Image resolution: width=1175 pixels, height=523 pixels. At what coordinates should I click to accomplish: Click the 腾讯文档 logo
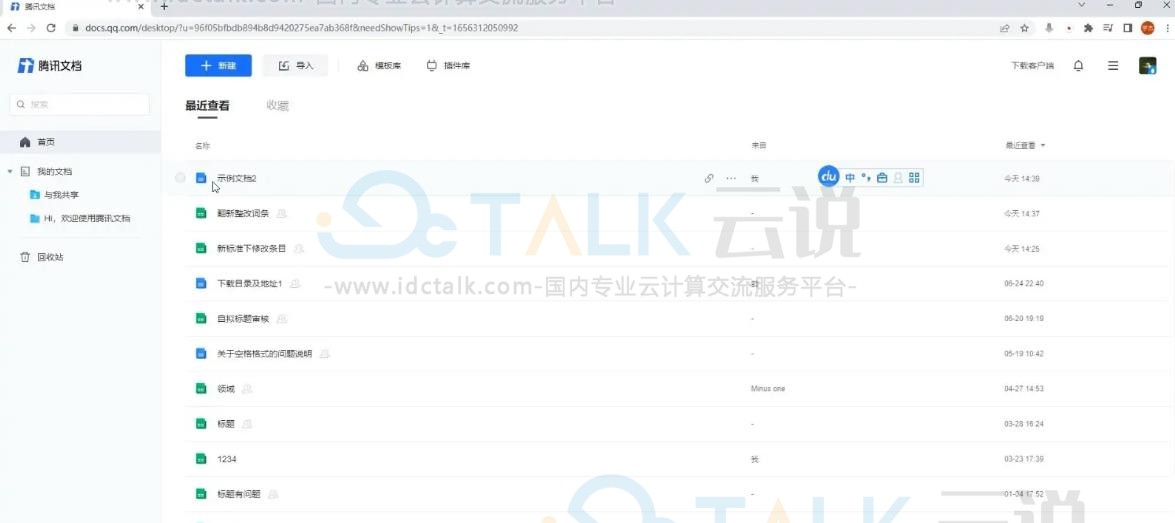coord(49,66)
